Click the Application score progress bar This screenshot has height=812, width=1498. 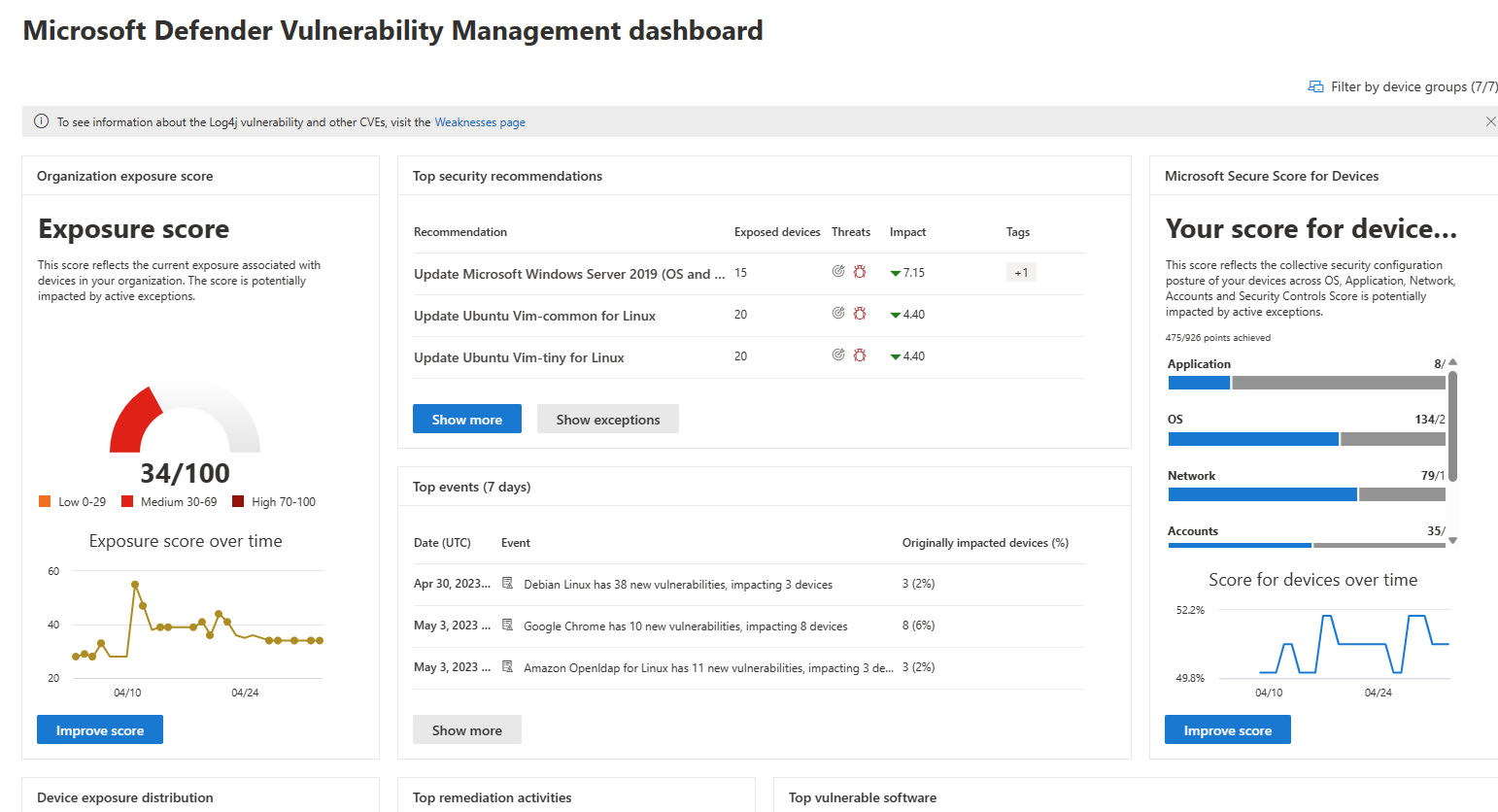coord(1307,383)
